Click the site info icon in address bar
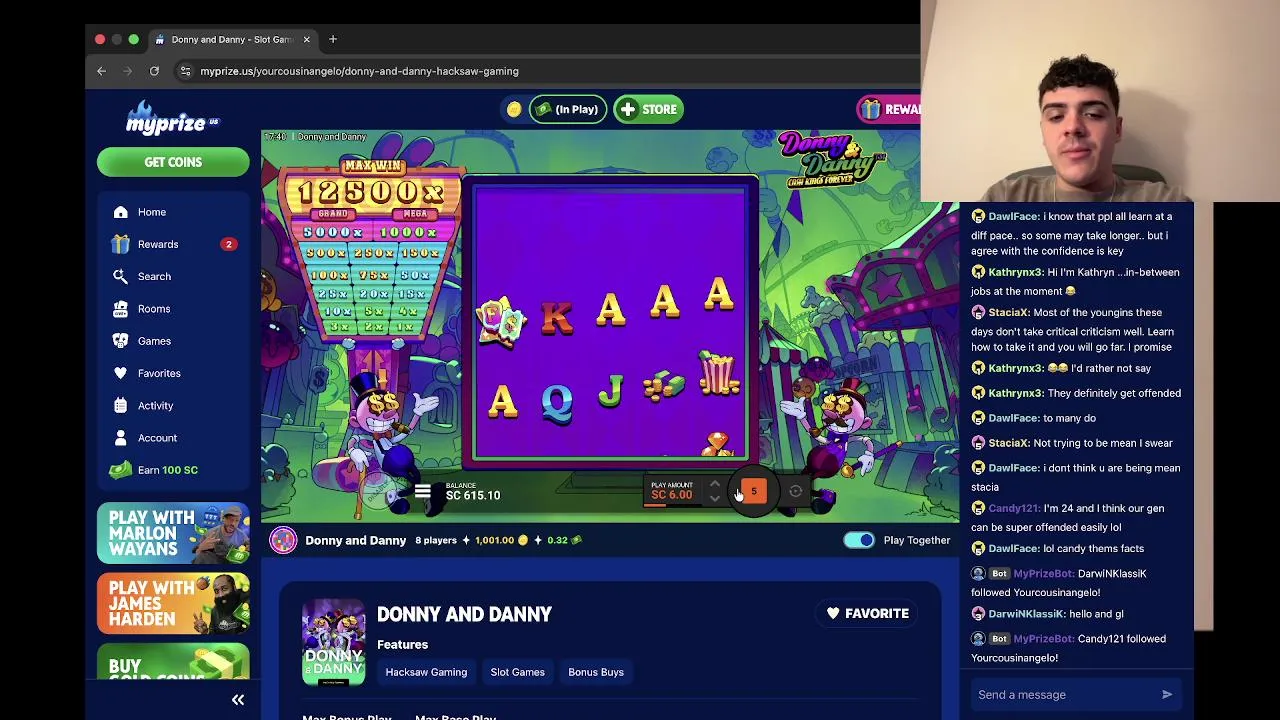 (185, 71)
